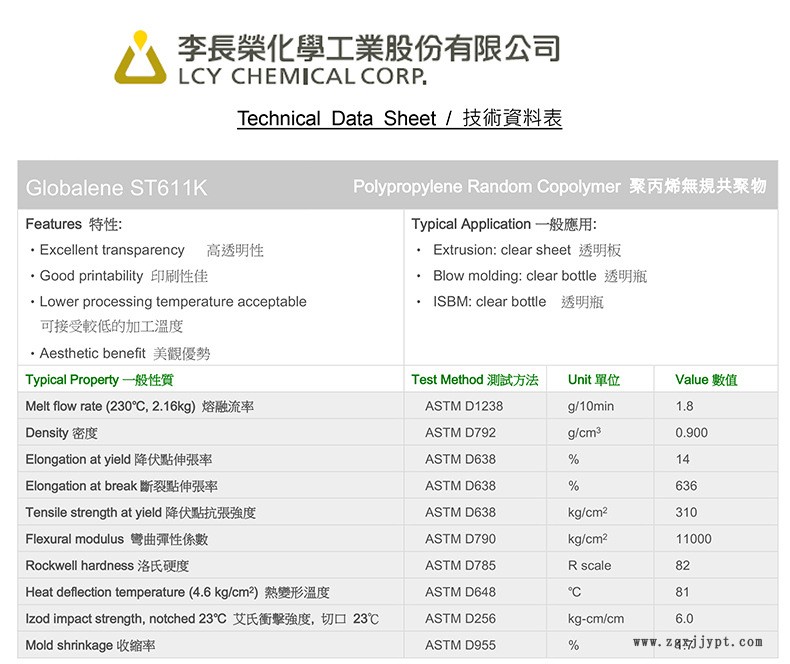The image size is (790, 664).
Task: Select 'Rockwell hardness' row label
Action: click(x=107, y=566)
